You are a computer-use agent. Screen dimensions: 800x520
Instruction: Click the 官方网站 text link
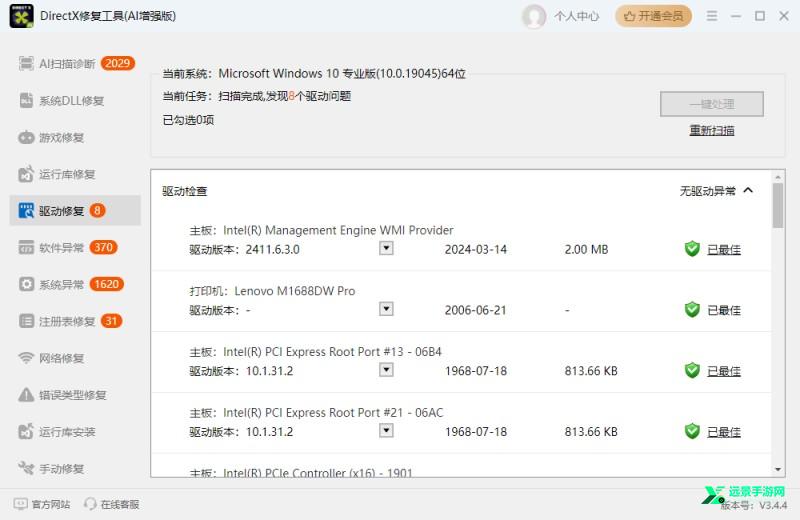tap(51, 504)
